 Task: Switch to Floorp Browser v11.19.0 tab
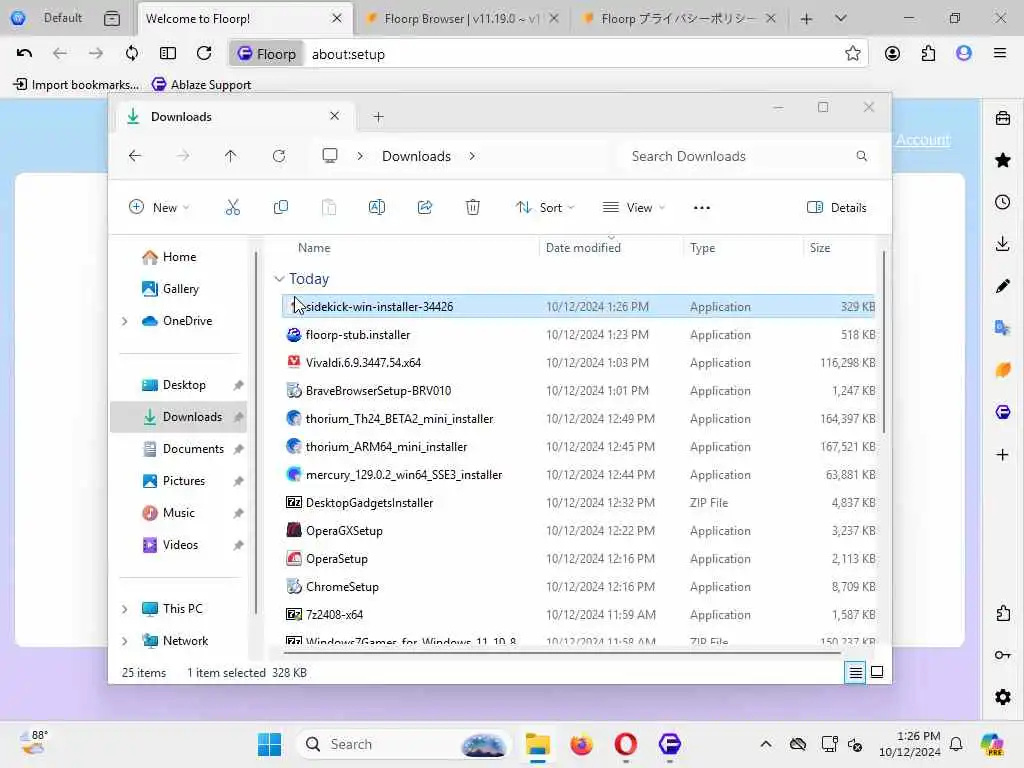[462, 18]
